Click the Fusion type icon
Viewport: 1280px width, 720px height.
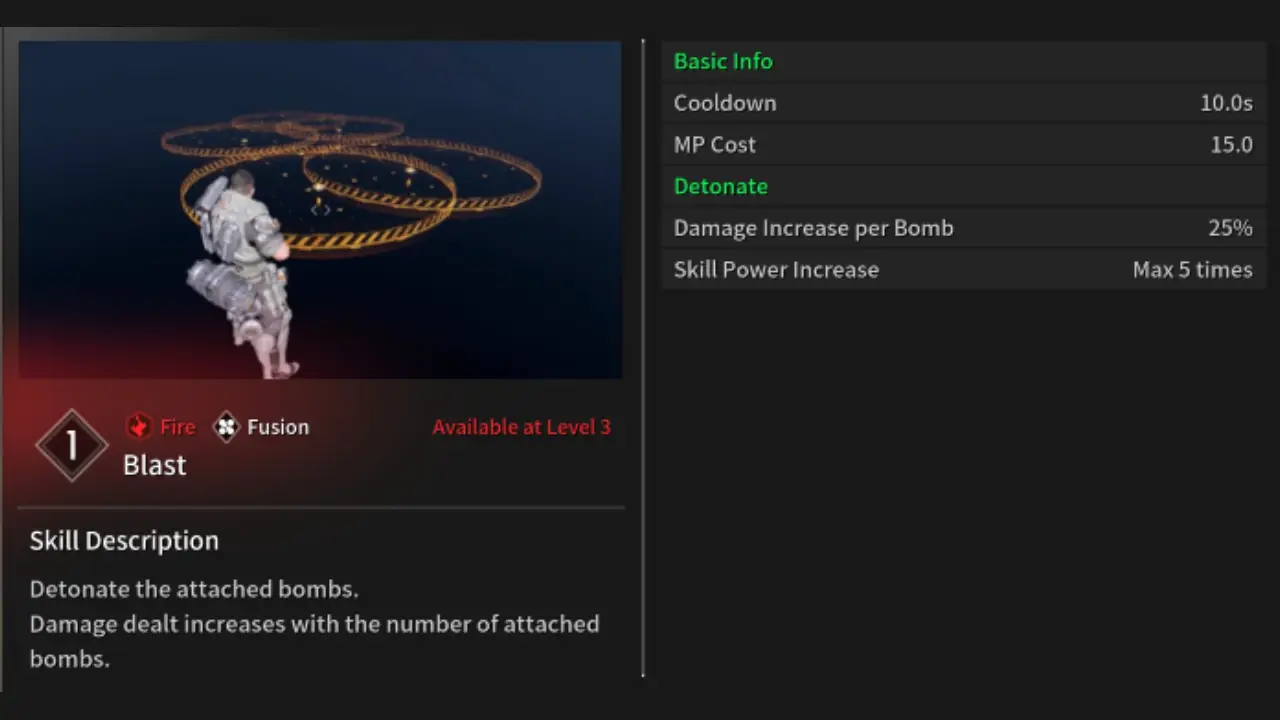coord(227,427)
